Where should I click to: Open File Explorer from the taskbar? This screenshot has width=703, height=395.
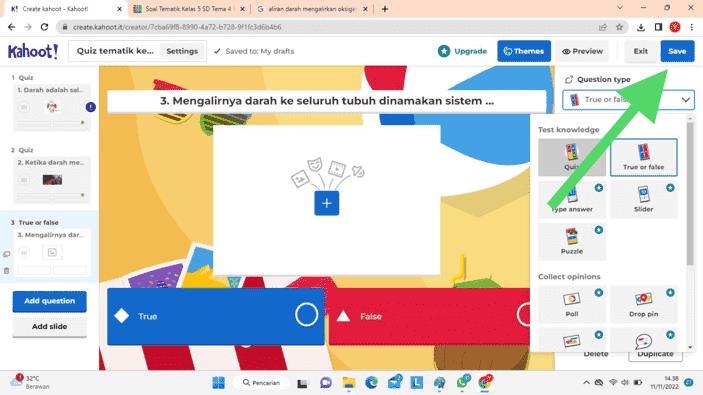[348, 382]
